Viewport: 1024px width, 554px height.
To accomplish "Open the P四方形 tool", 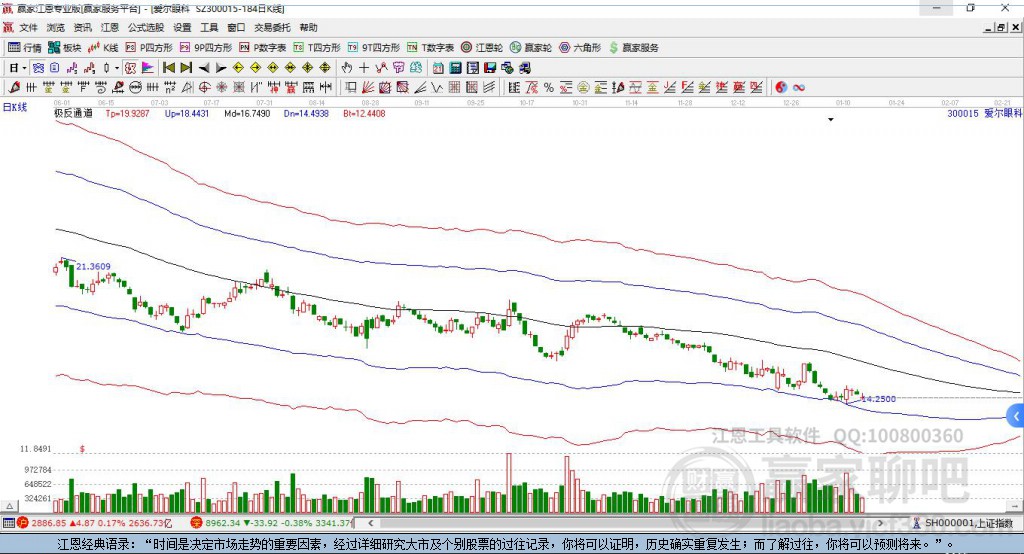I will [x=149, y=48].
